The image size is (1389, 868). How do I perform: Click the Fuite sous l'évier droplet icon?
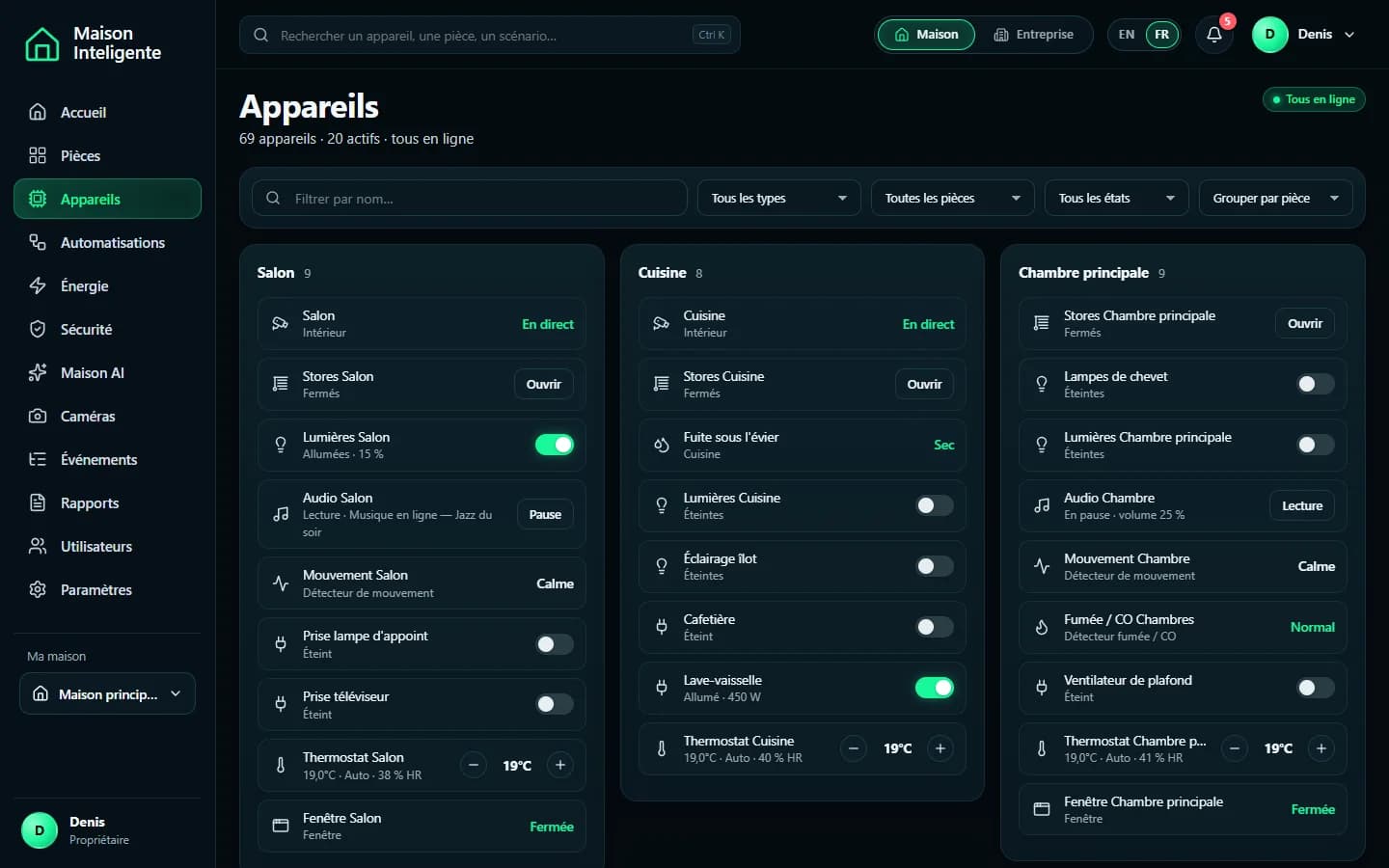pyautogui.click(x=662, y=445)
